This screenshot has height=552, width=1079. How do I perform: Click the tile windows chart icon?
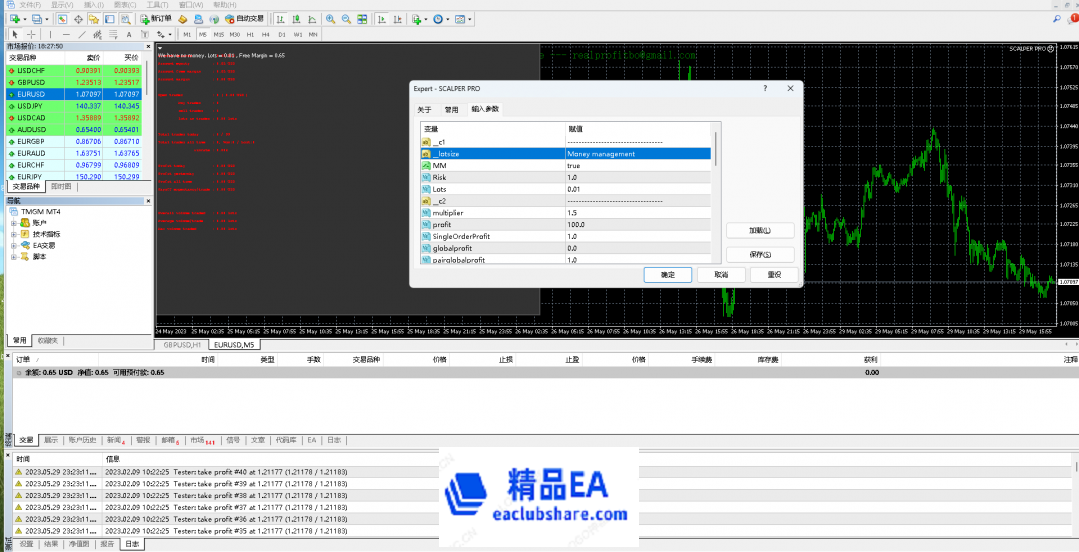coord(361,19)
